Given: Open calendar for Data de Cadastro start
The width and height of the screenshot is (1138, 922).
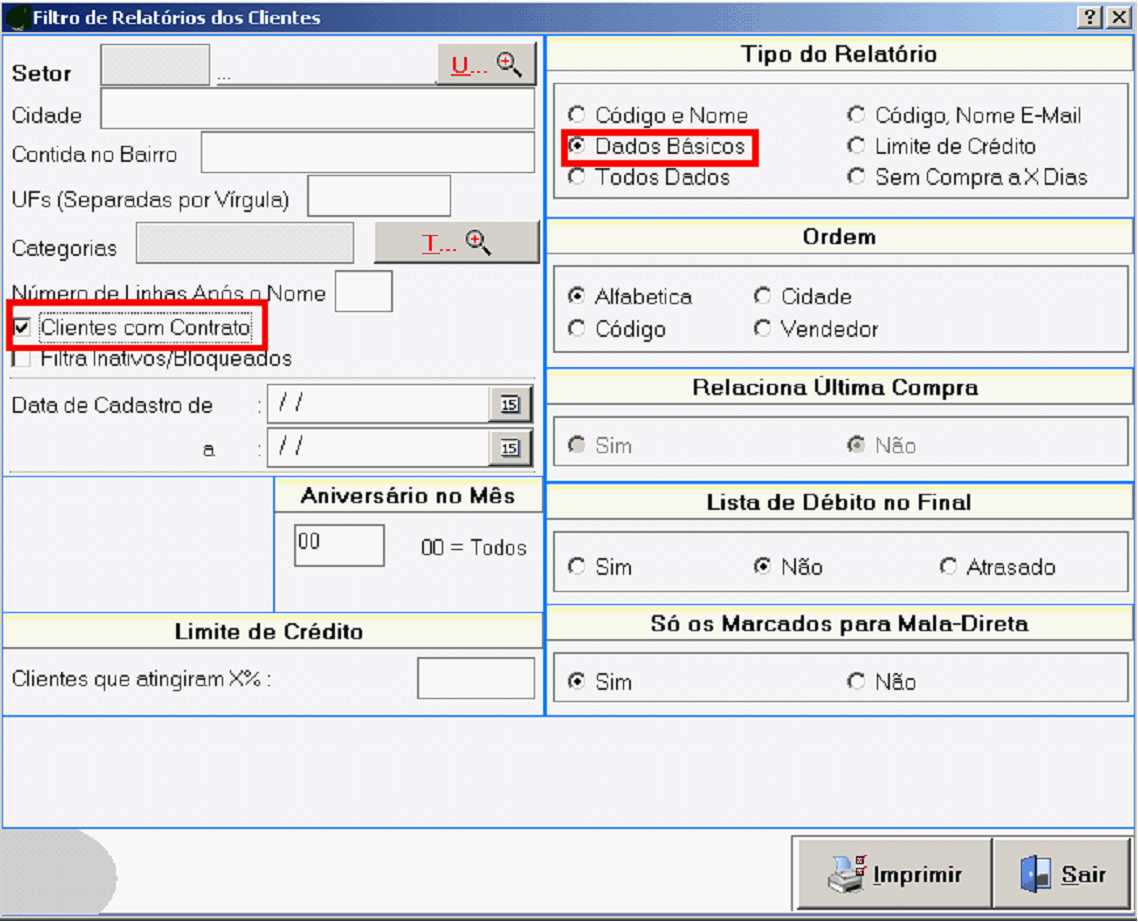Looking at the screenshot, I should point(510,405).
